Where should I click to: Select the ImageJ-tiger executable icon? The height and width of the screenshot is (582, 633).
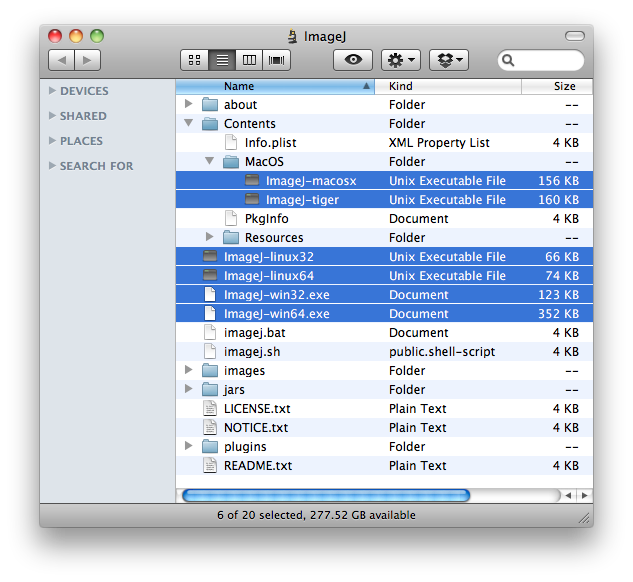[x=252, y=199]
